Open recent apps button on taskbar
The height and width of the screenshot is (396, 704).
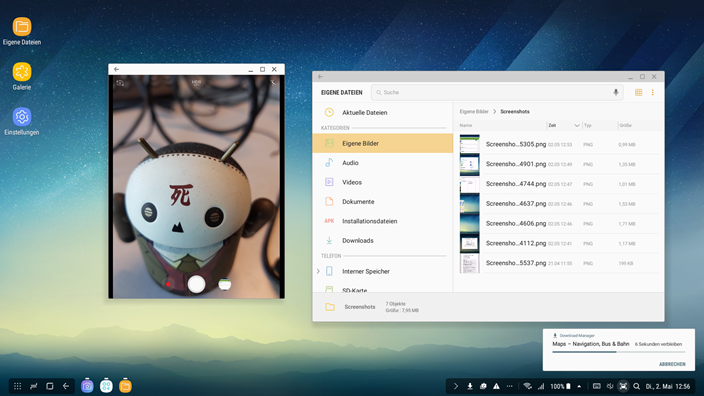(50, 386)
